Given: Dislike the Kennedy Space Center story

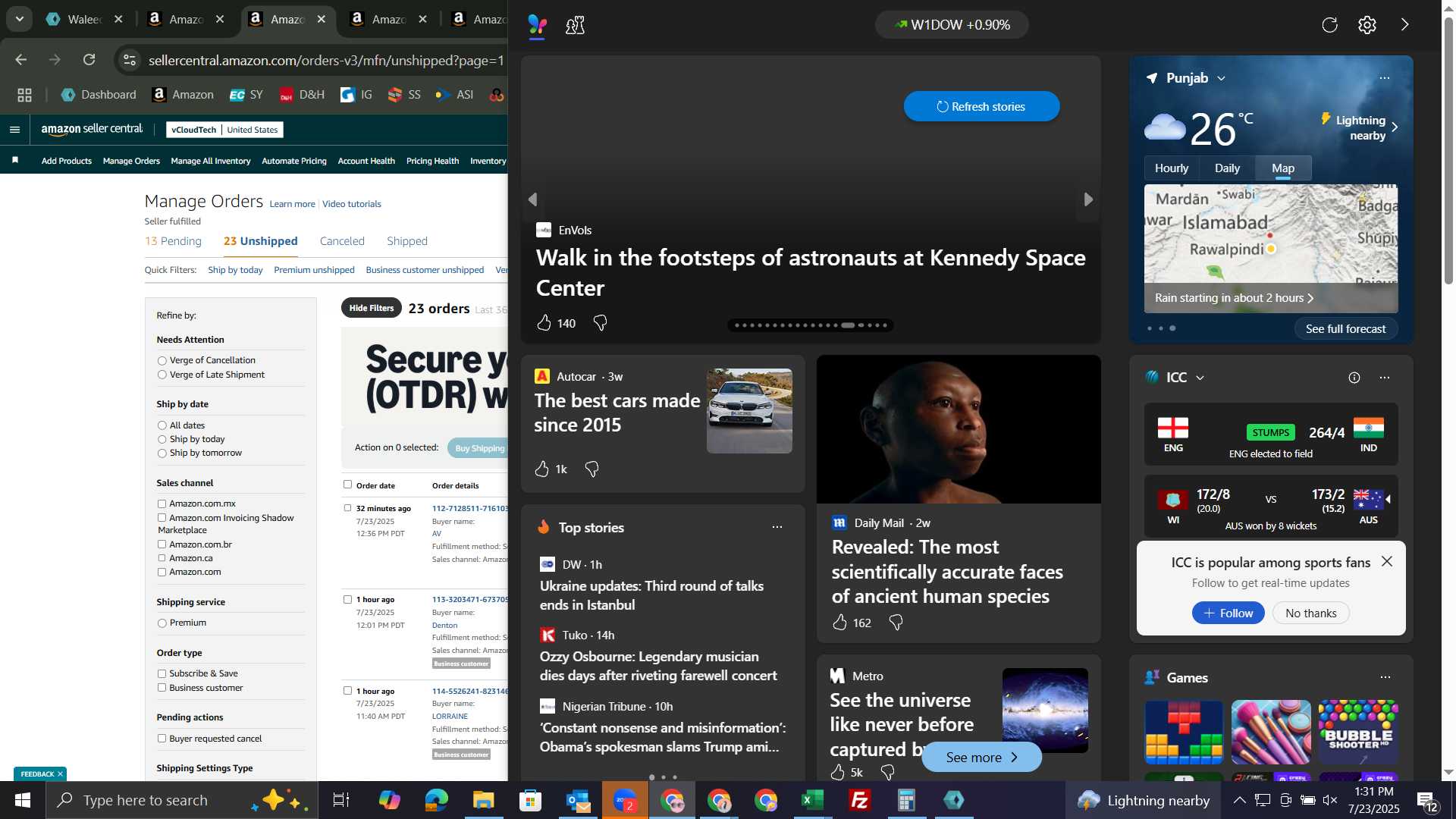Looking at the screenshot, I should click(601, 324).
